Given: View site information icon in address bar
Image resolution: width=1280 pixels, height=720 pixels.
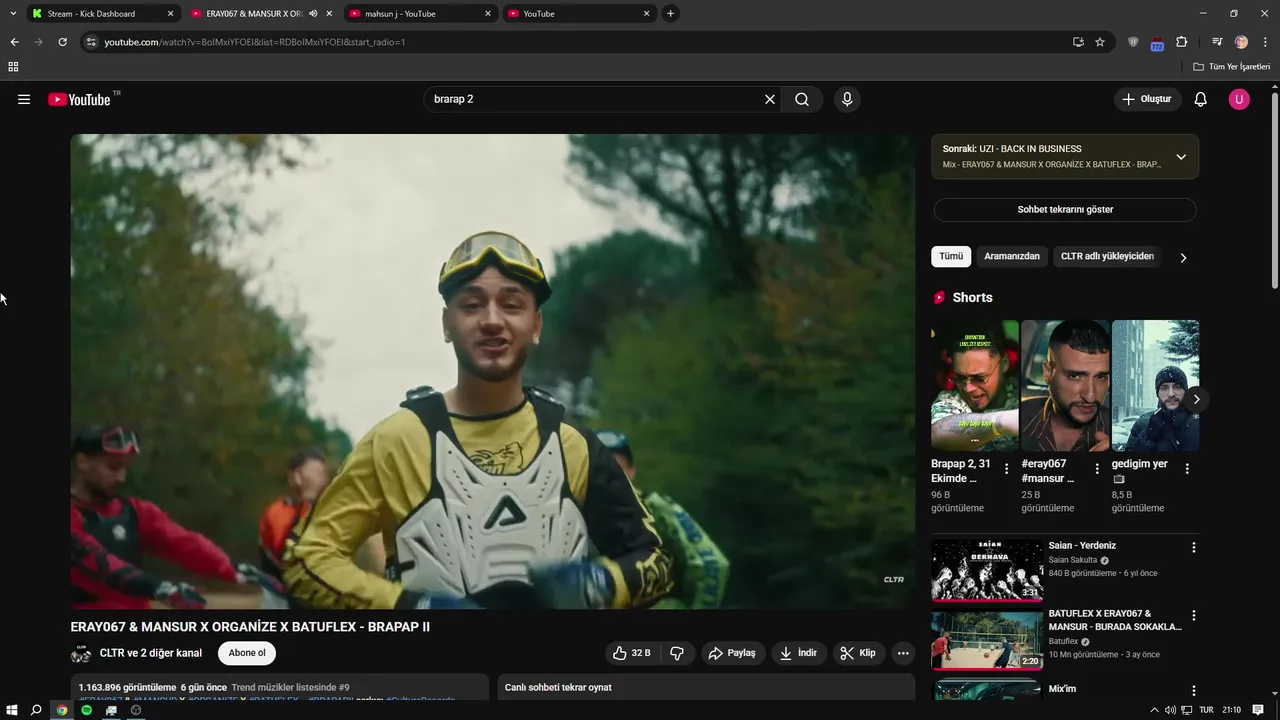Looking at the screenshot, I should point(91,42).
